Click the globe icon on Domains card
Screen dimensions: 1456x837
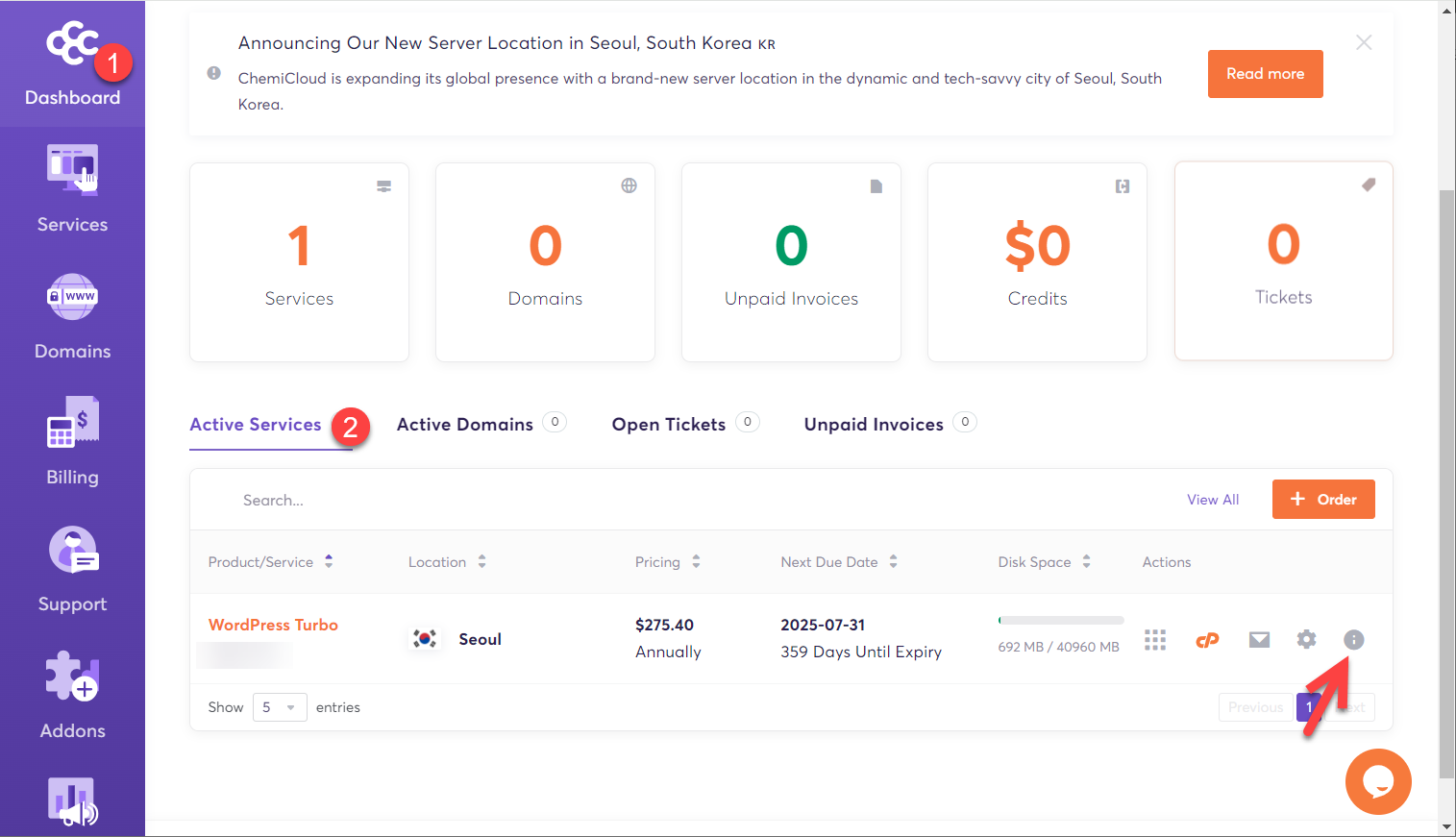(x=629, y=185)
